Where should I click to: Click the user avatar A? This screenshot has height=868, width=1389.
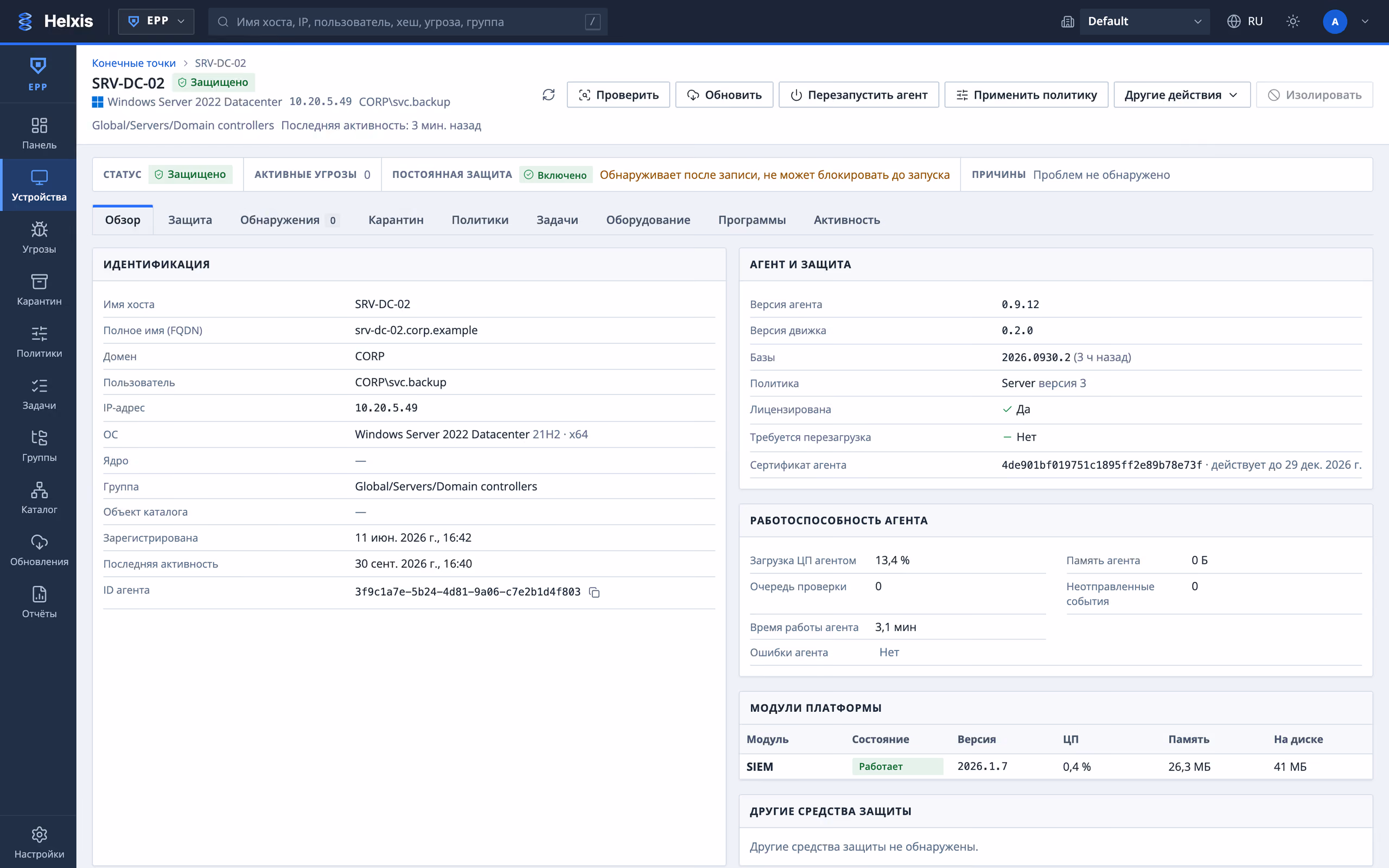point(1335,21)
